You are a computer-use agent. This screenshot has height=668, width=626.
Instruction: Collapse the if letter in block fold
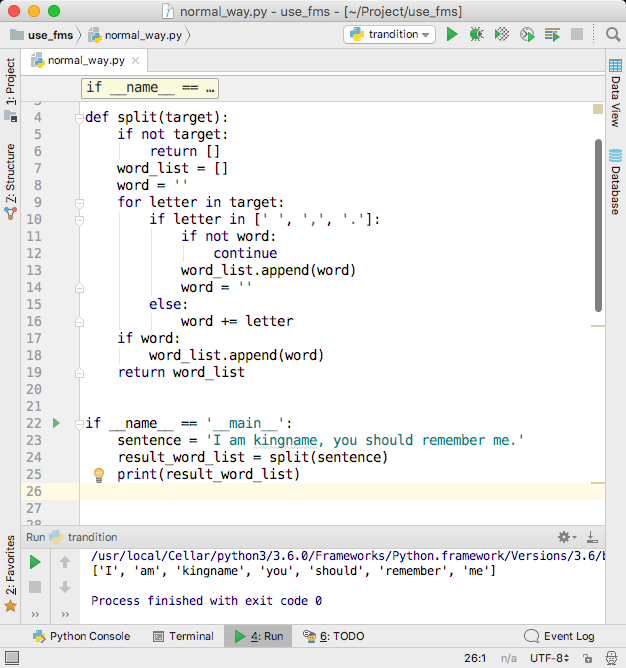coord(79,220)
